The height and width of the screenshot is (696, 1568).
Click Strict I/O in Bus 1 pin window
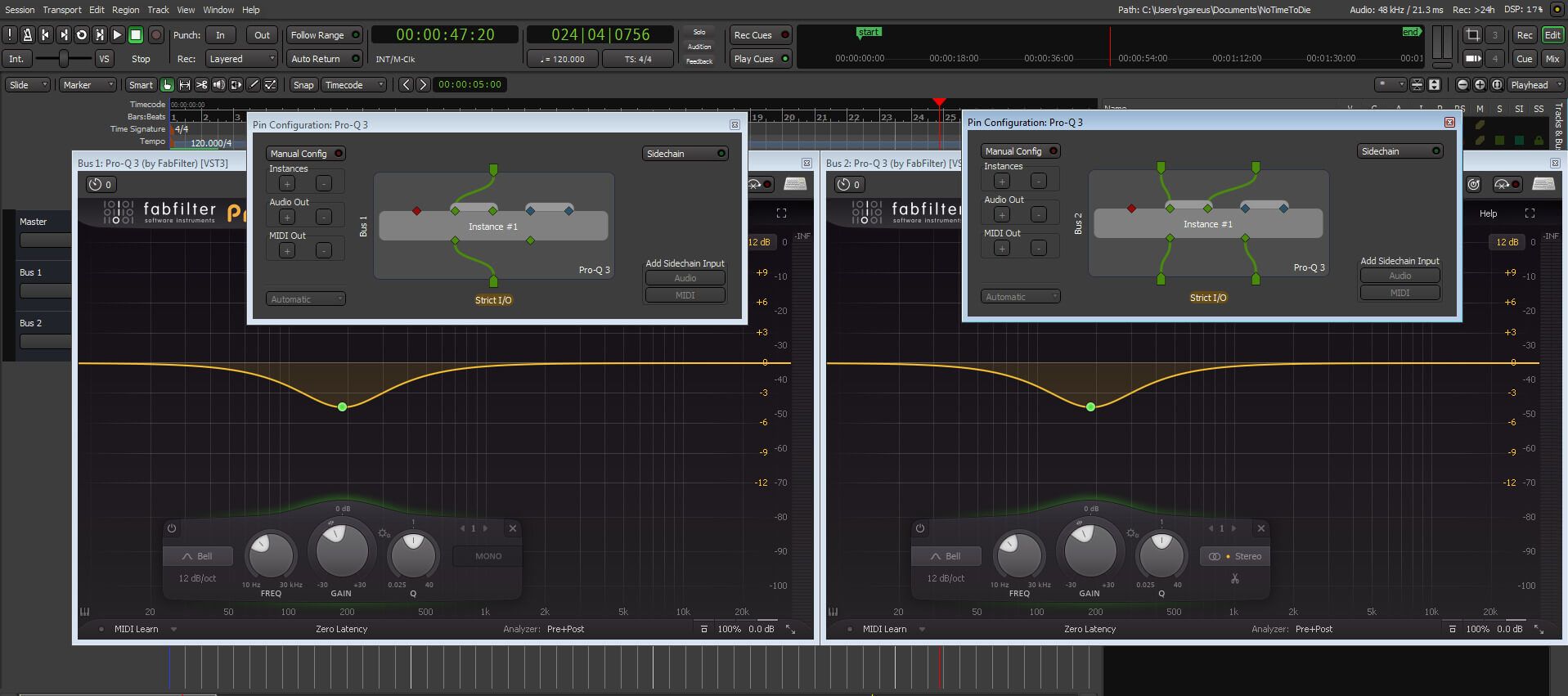coord(493,300)
